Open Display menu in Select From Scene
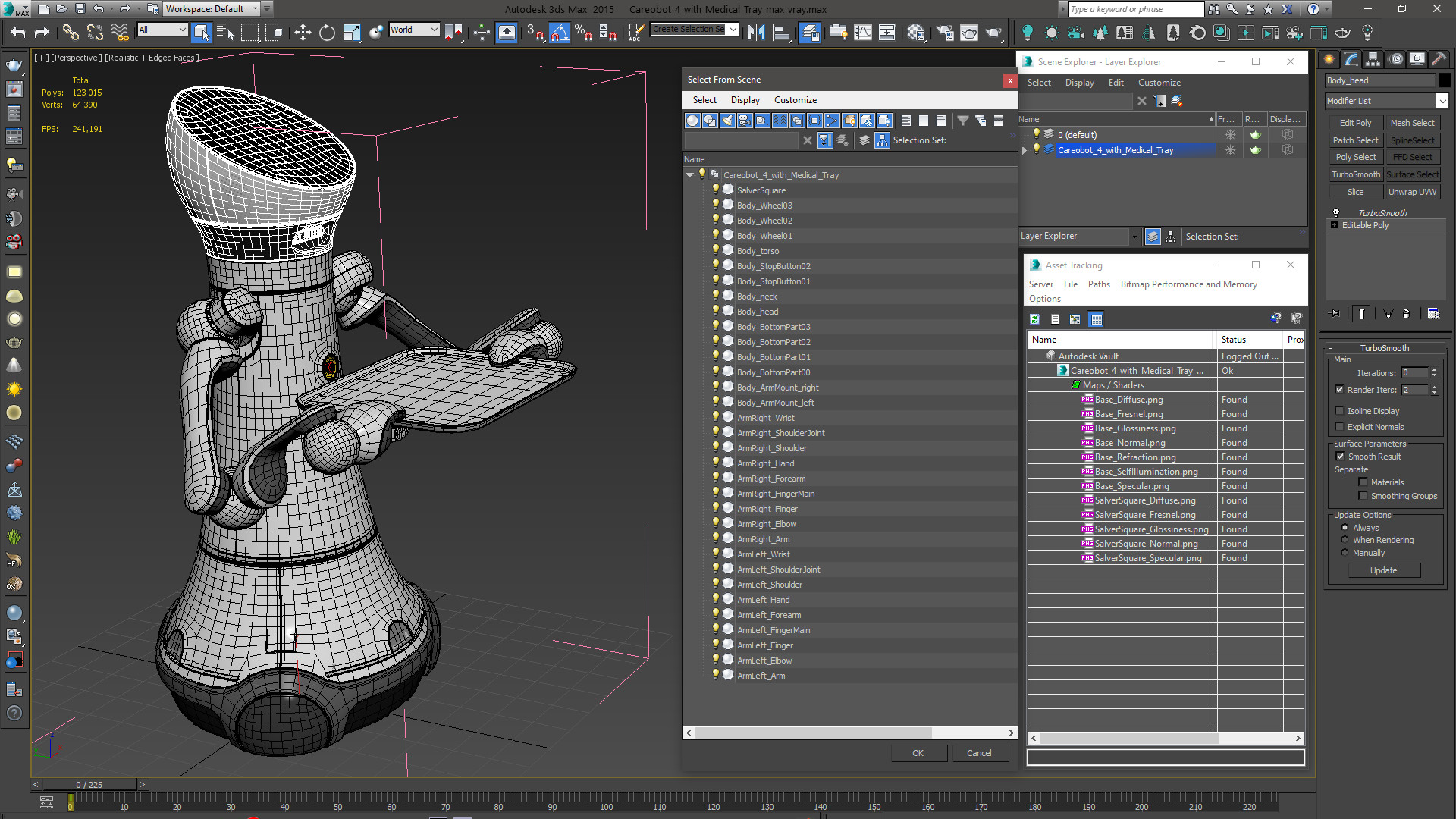 (x=745, y=100)
